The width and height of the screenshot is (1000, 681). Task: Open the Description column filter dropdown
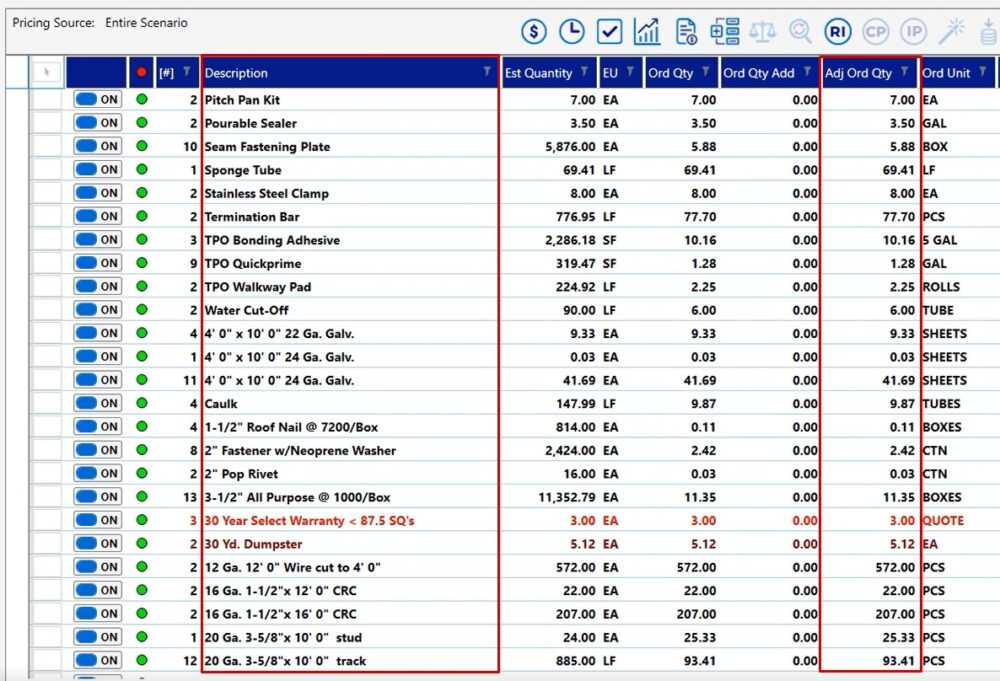(x=487, y=72)
